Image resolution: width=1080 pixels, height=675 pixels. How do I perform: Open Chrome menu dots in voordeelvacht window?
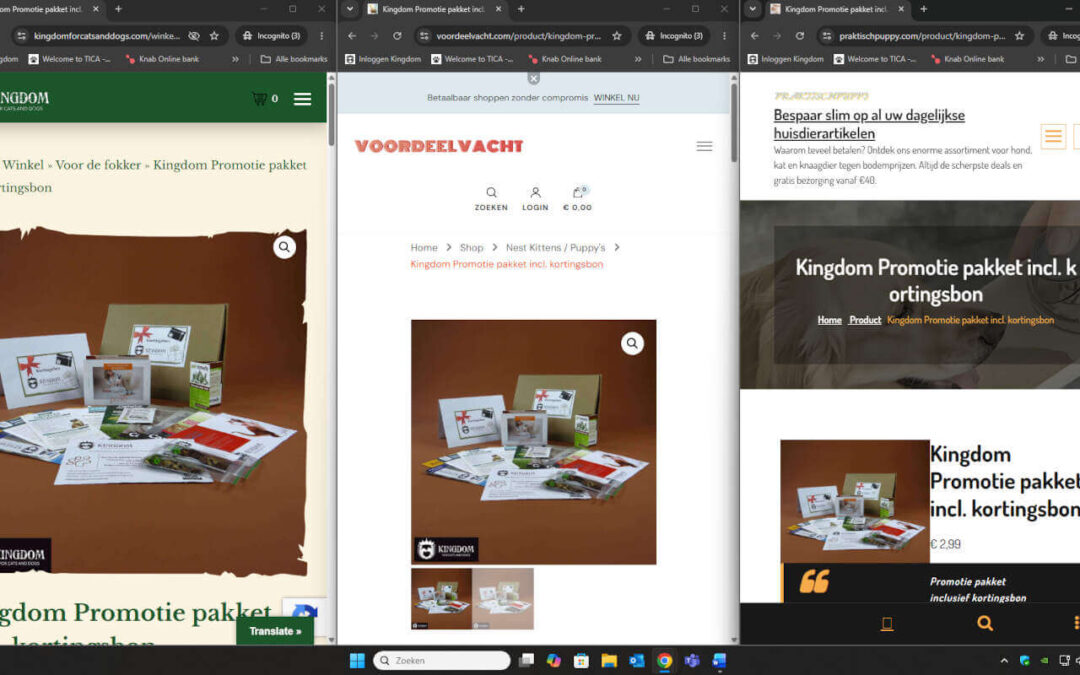click(725, 36)
